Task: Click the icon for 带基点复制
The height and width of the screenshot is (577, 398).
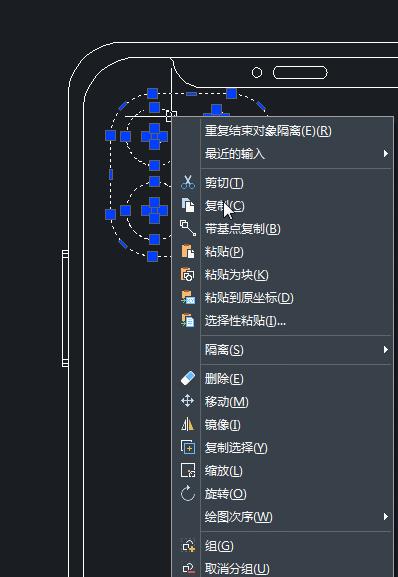Action: pyautogui.click(x=188, y=228)
